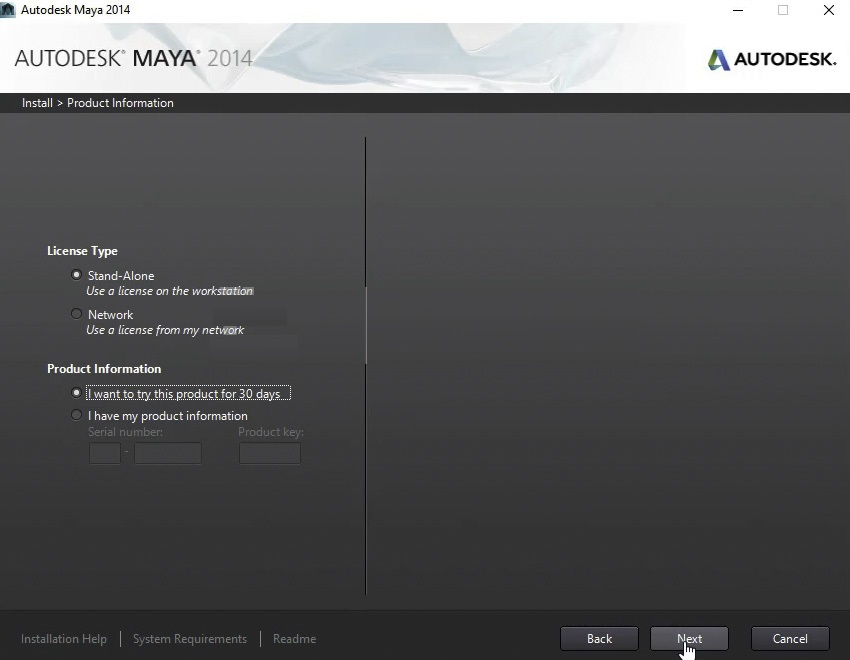Click the Autodesk logo in the banner
The width and height of the screenshot is (850, 660).
pos(772,59)
